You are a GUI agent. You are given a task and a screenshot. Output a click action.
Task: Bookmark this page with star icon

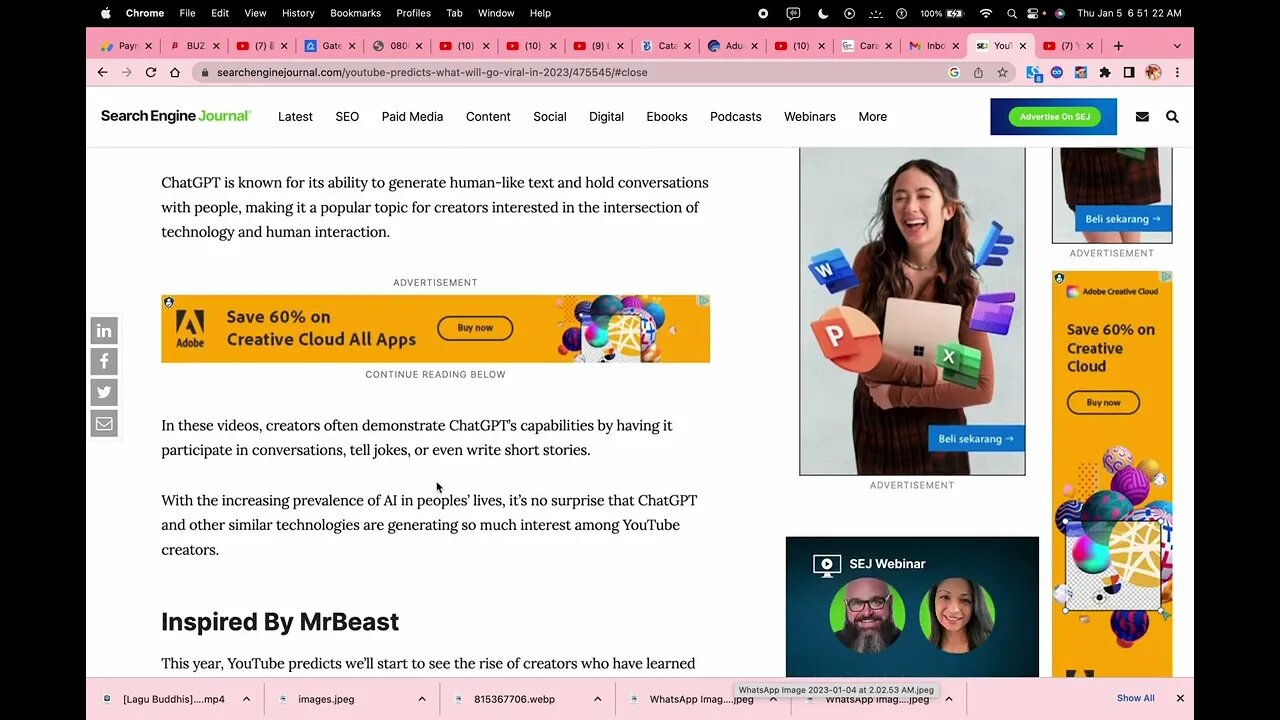pos(1002,72)
